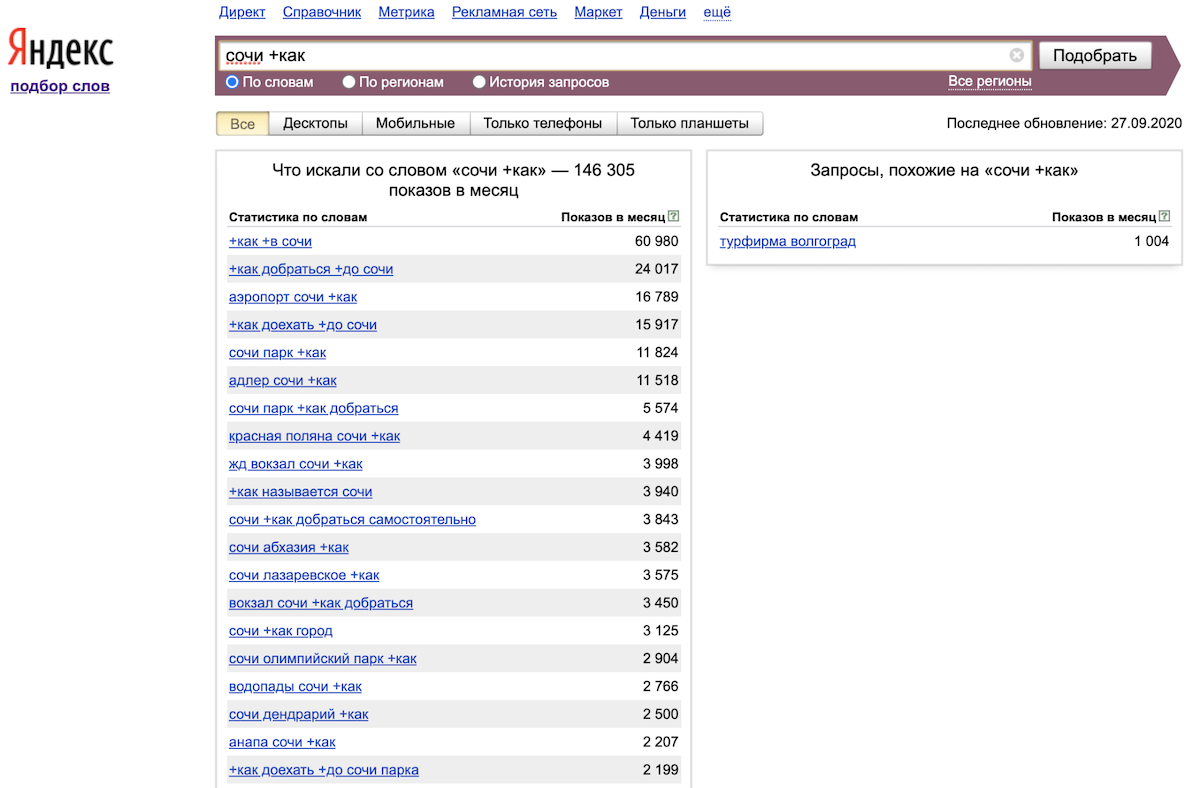Expand the 'ещё' menu in top navigation

point(717,12)
